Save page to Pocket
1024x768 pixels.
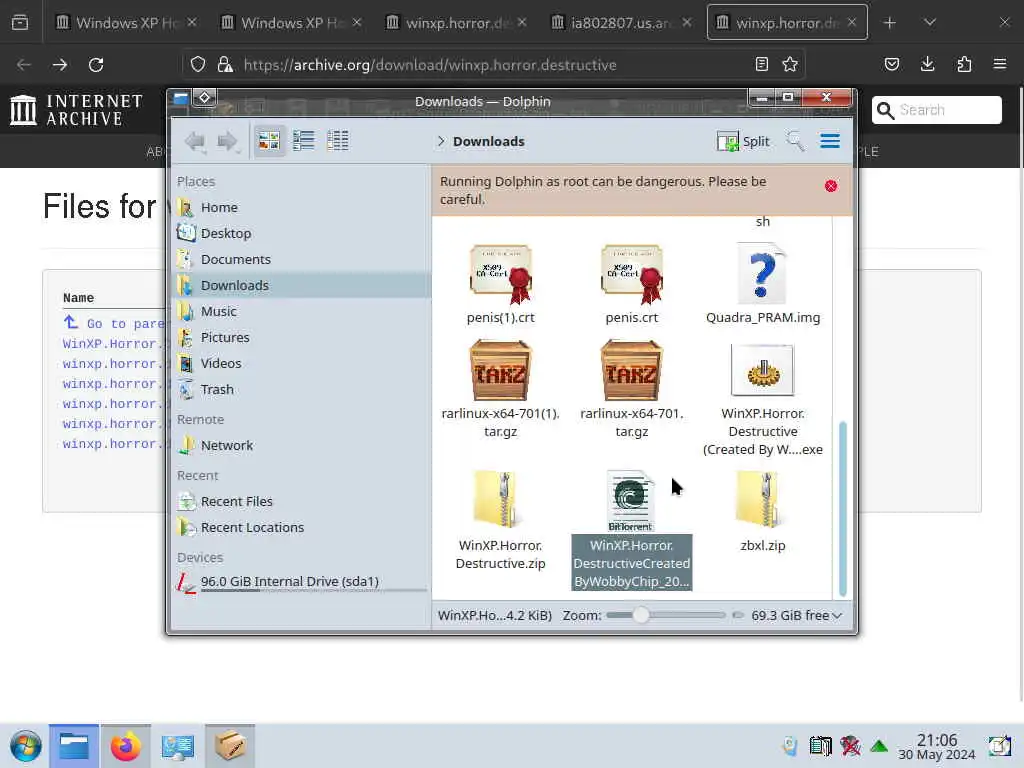pyautogui.click(x=891, y=64)
